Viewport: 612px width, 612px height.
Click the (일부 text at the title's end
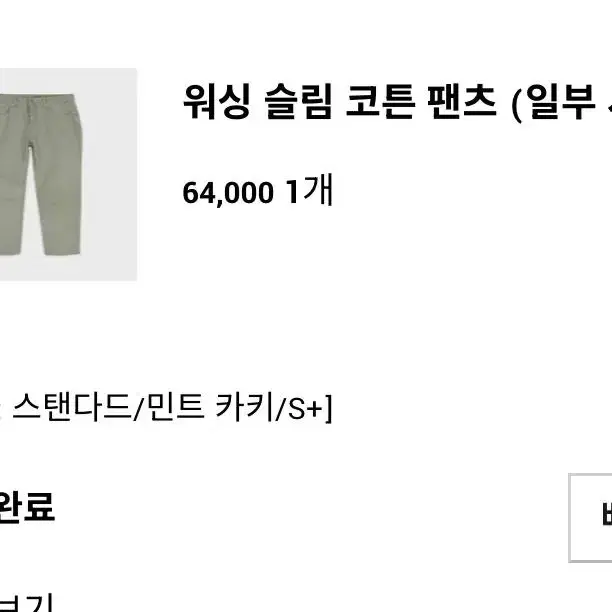(x=553, y=103)
